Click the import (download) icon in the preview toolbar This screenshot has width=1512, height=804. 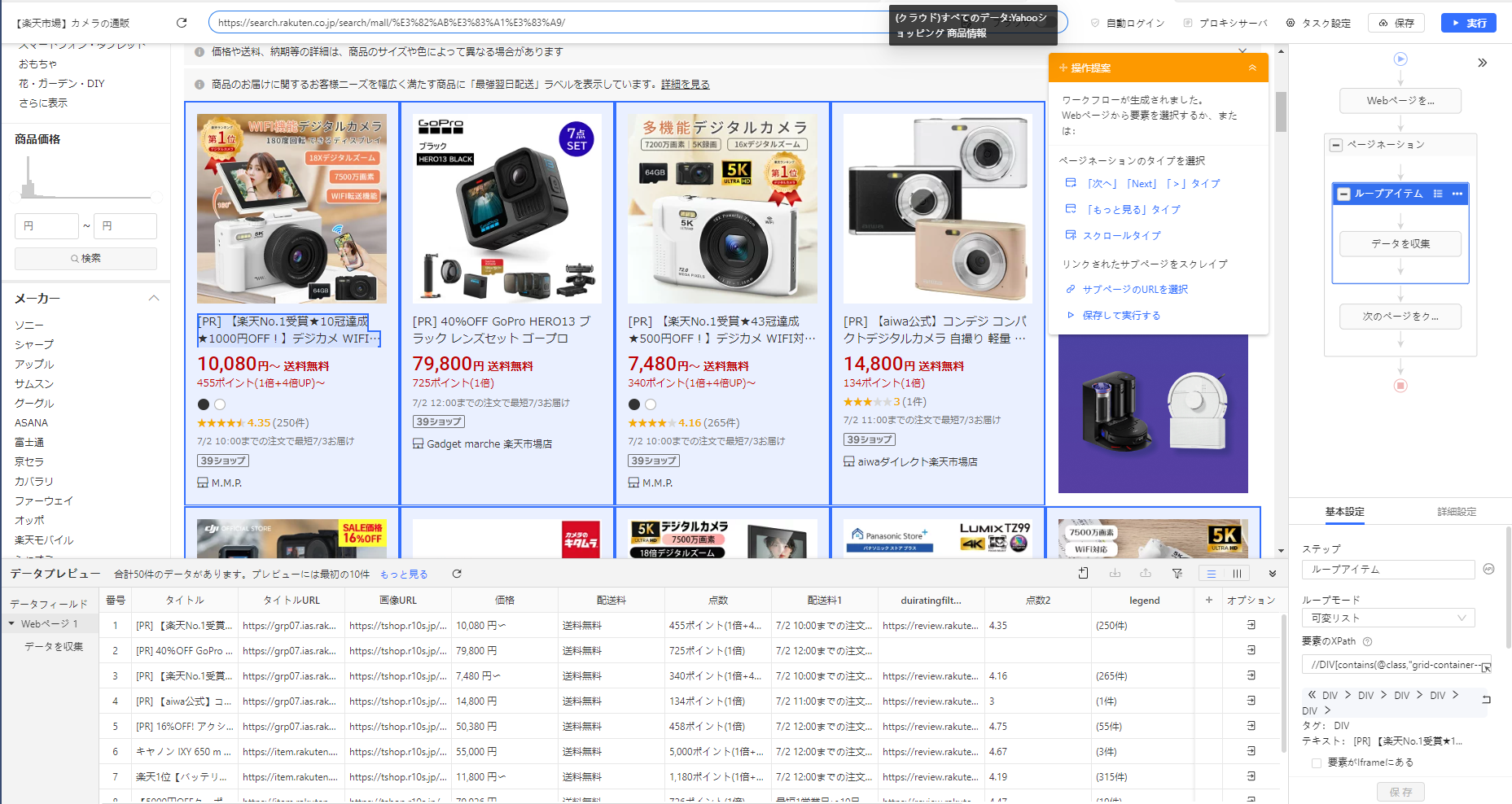pos(1115,574)
